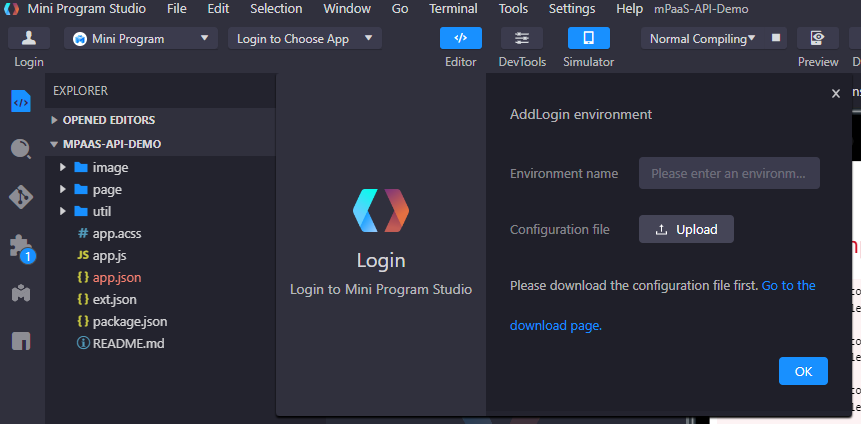Screen dimensions: 861x424
Task: Open the Terminal menu
Action: (454, 9)
